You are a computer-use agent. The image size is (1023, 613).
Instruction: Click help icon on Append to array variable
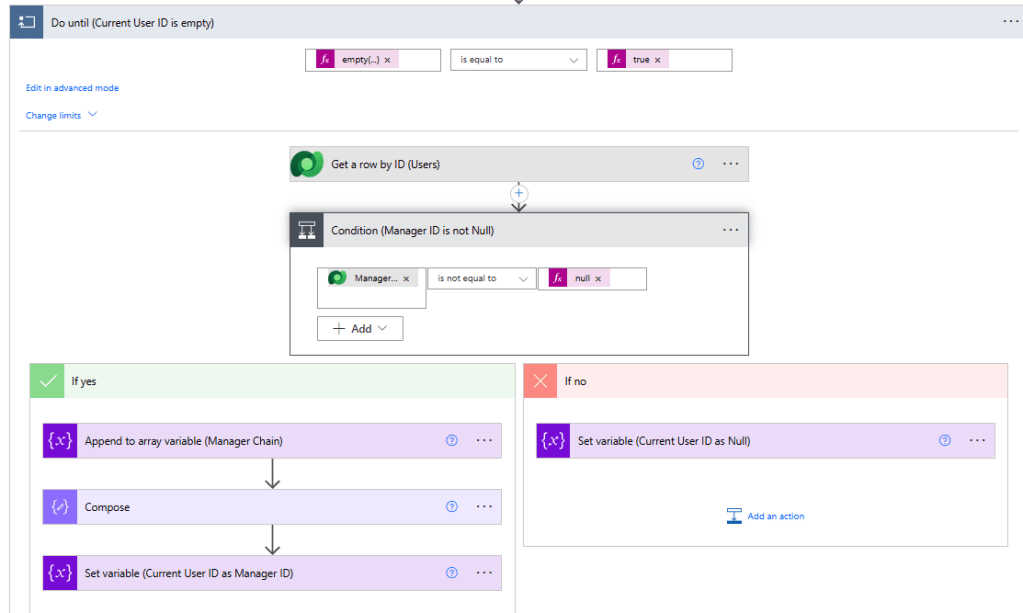(452, 440)
